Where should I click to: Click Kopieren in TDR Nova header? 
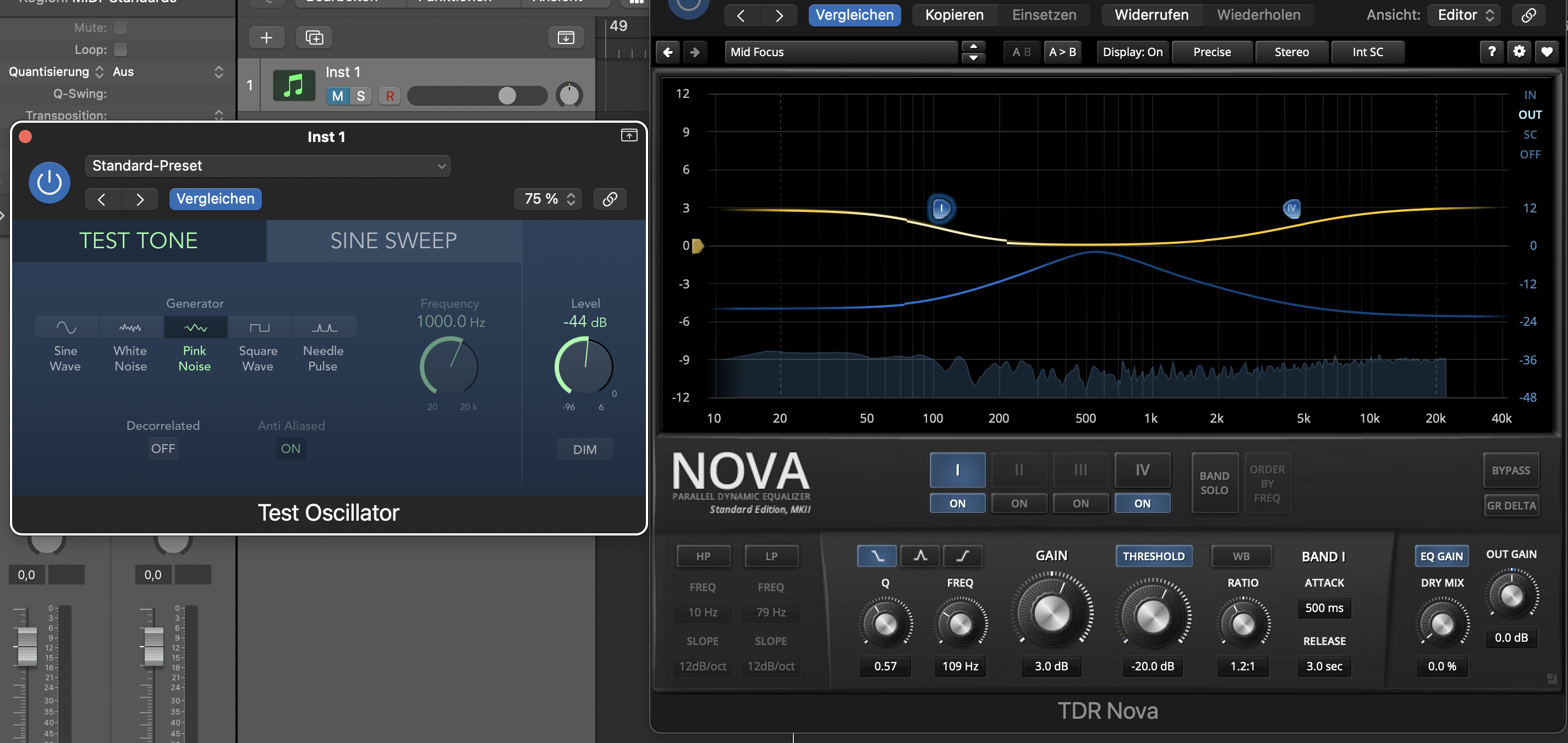(955, 15)
